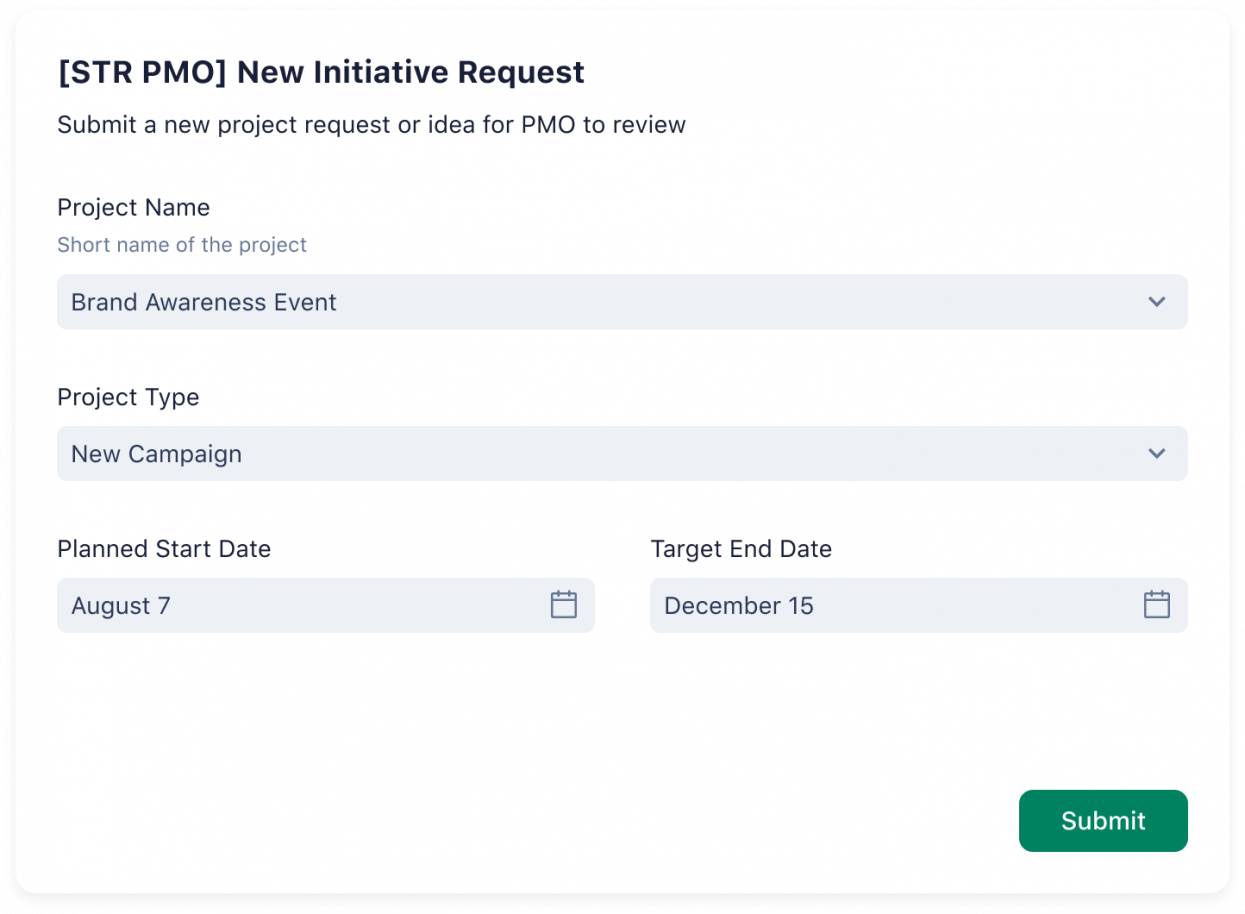Image resolution: width=1245 pixels, height=914 pixels.
Task: Open the Target End Date calendar icon
Action: (1157, 604)
